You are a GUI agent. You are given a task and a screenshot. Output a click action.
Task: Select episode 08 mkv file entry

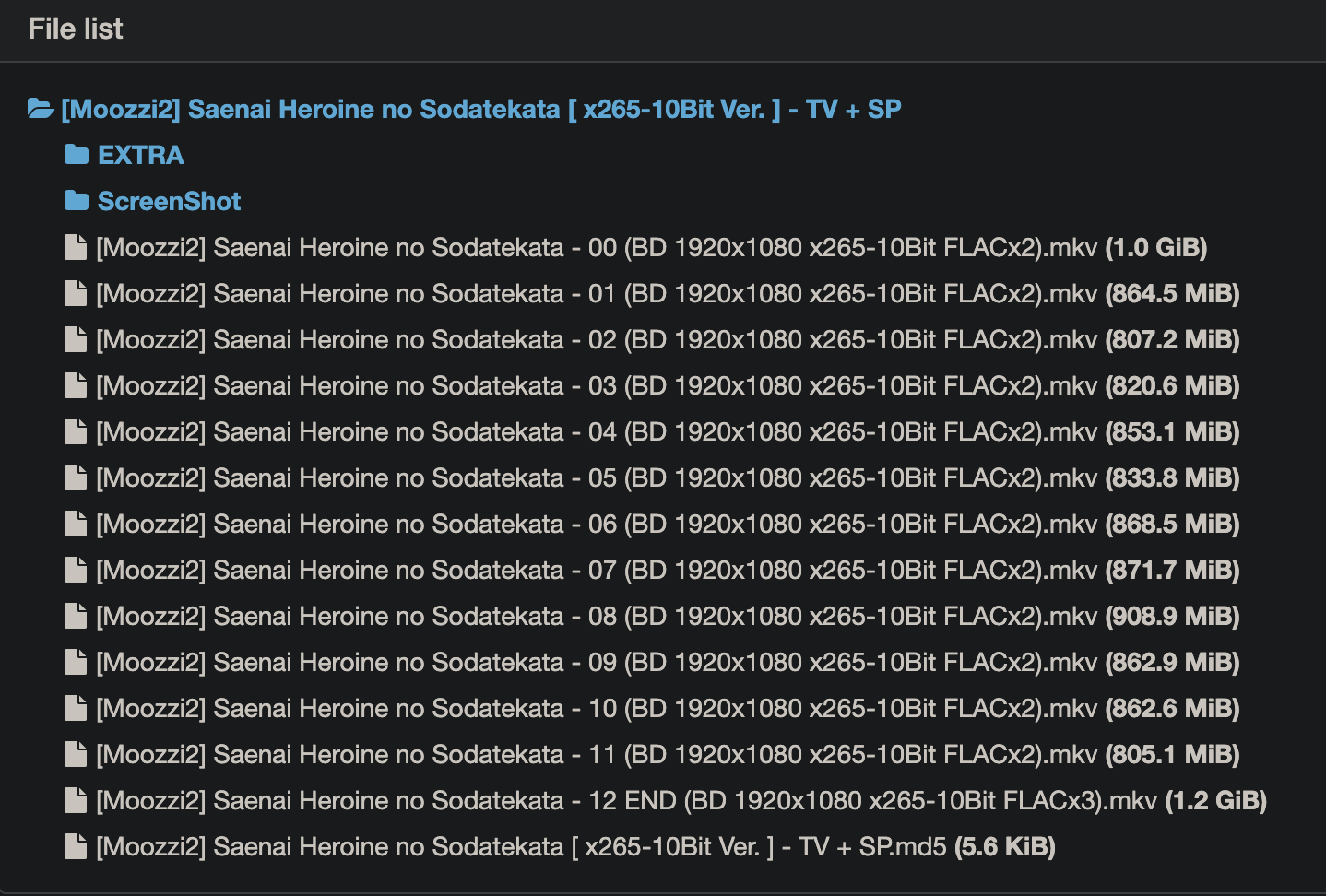point(596,616)
